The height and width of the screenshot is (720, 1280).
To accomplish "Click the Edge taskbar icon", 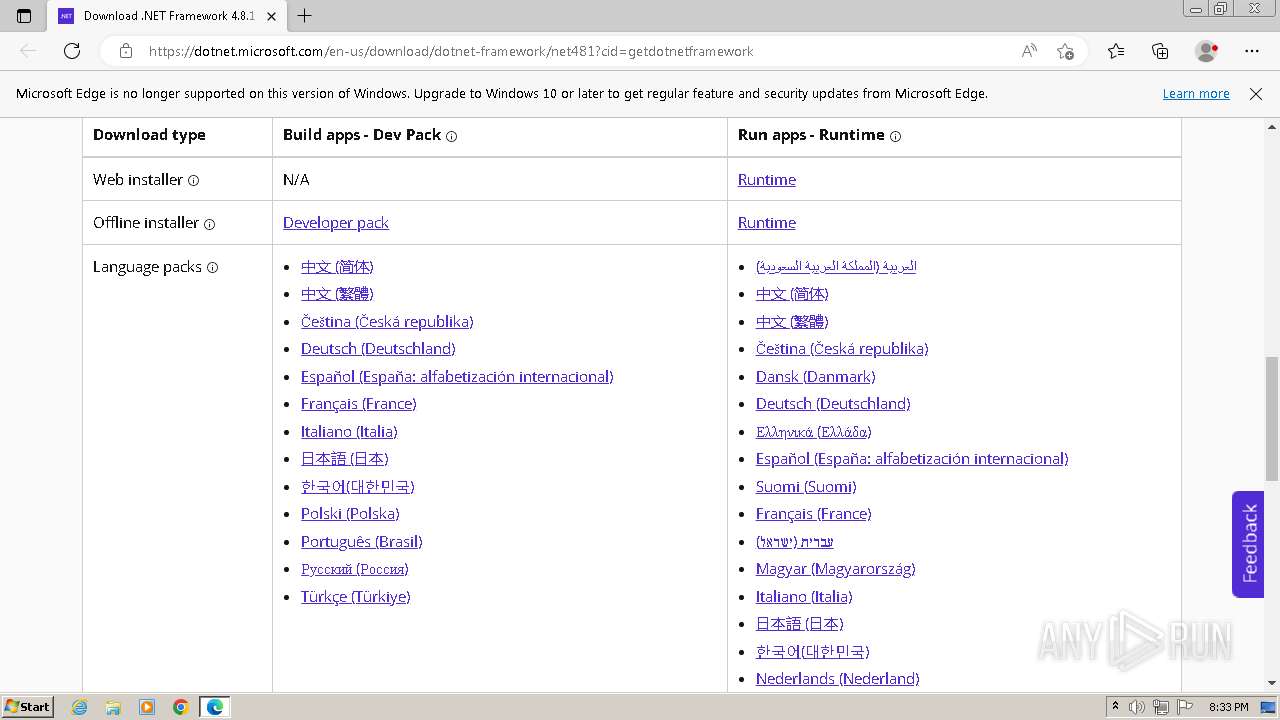I will click(215, 707).
